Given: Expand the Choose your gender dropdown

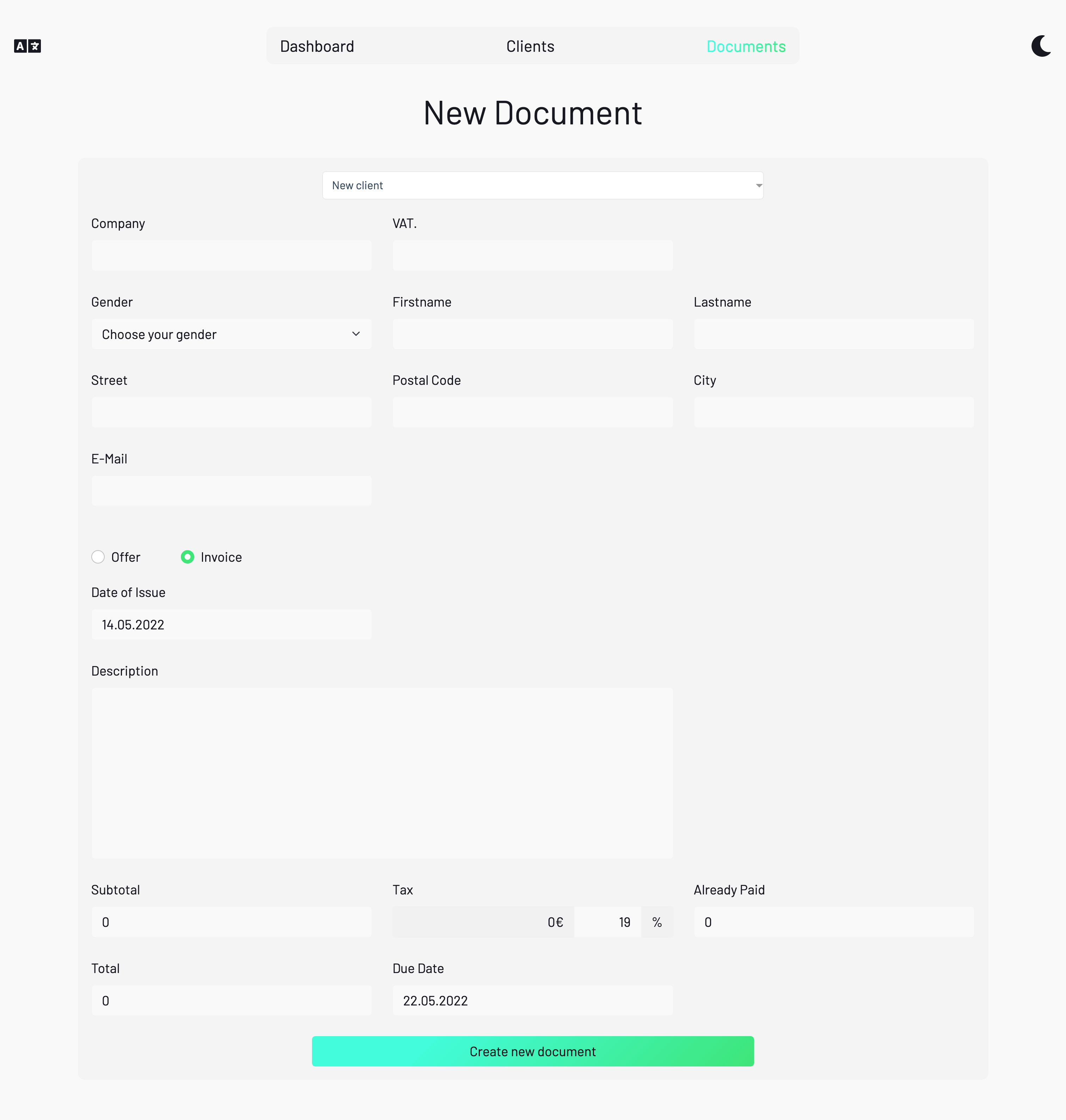Looking at the screenshot, I should (231, 334).
